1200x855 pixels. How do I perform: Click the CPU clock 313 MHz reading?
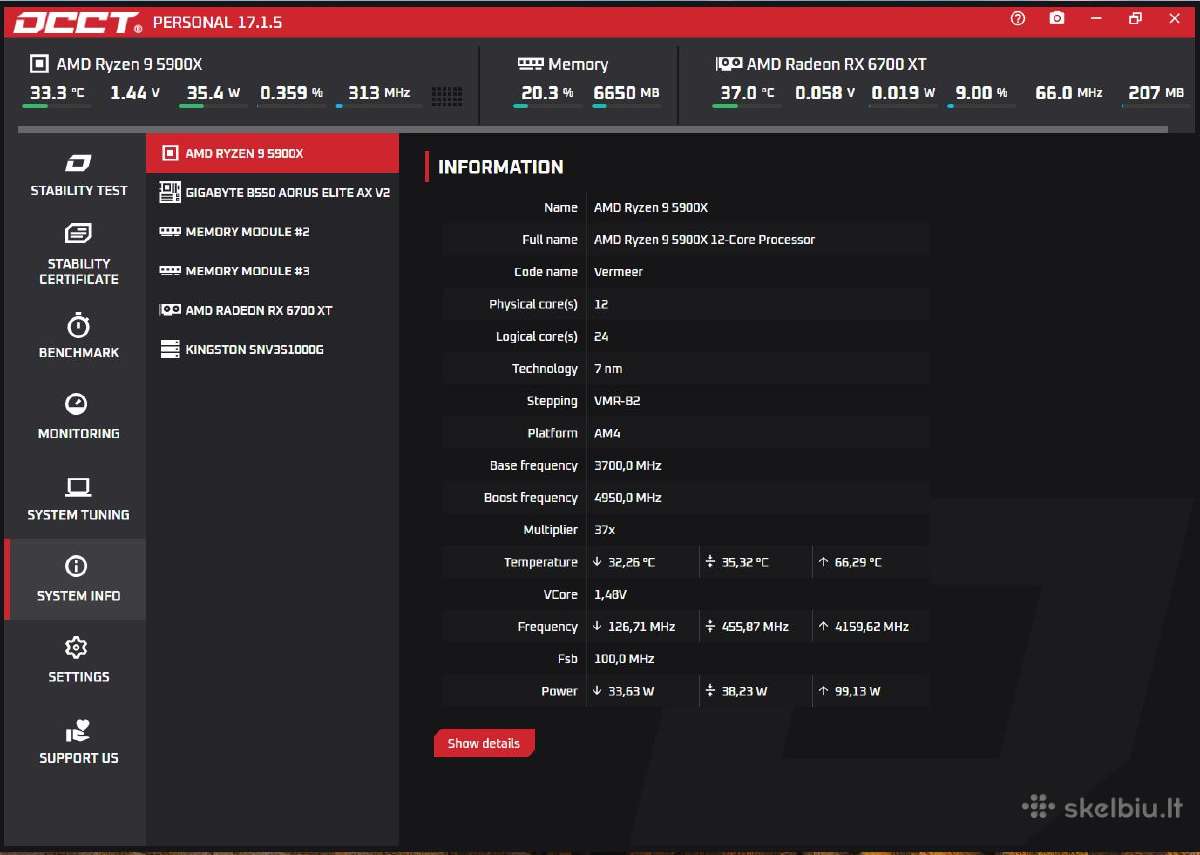379,92
